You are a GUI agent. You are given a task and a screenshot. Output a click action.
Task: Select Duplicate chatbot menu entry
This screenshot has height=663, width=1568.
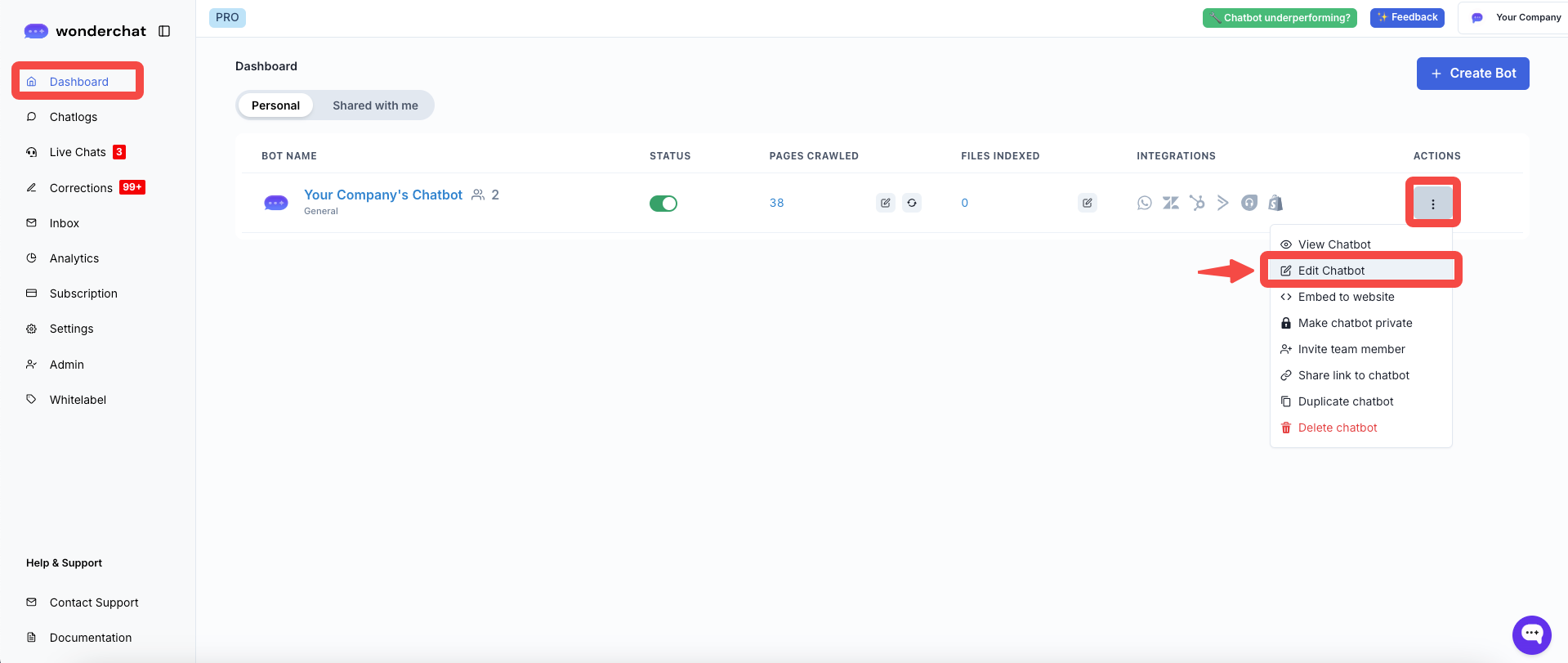point(1345,401)
